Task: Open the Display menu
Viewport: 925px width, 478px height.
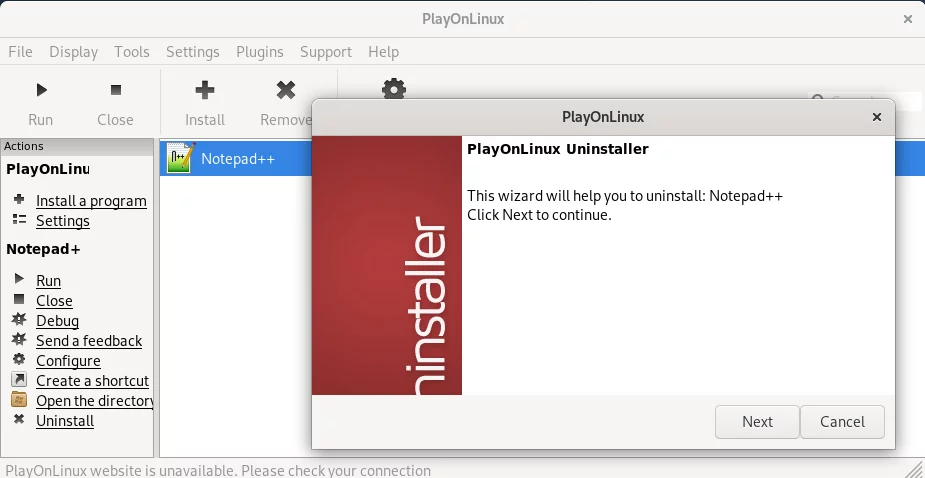Action: click(73, 52)
